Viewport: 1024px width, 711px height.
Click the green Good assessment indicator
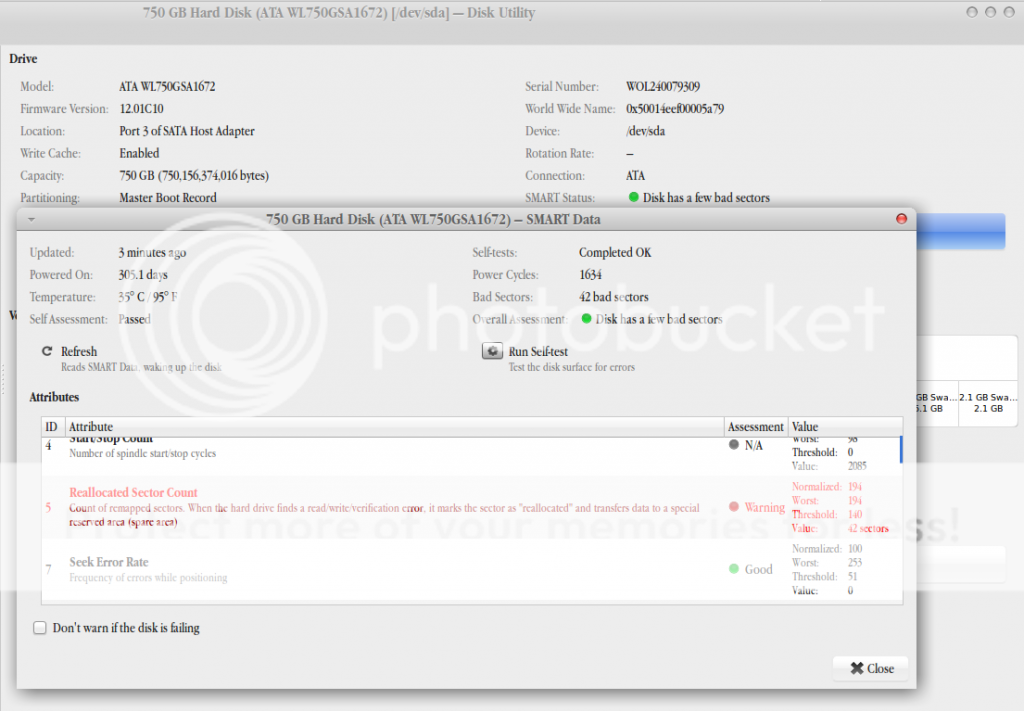coord(734,569)
